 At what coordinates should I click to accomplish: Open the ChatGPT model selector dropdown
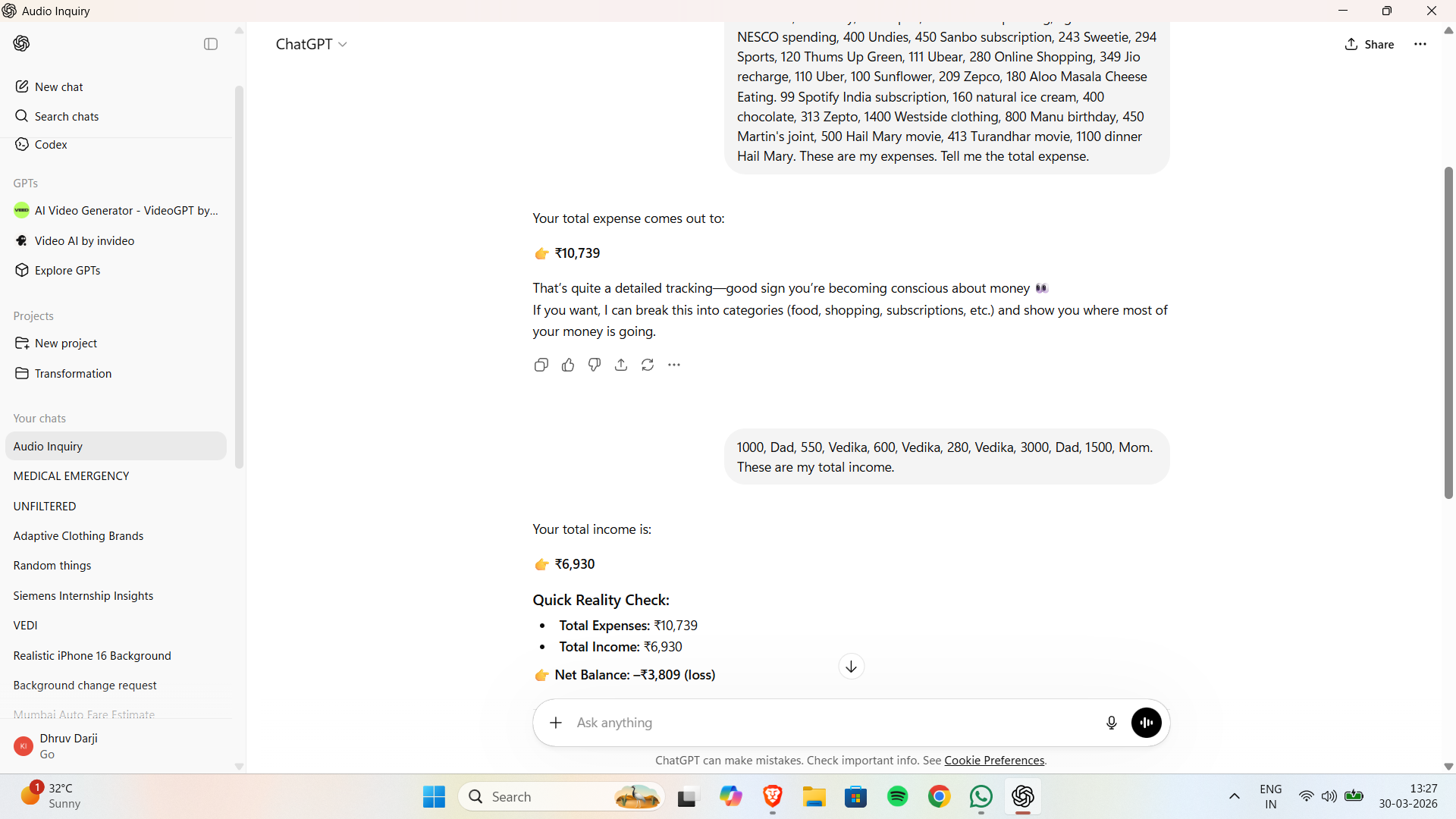coord(311,44)
